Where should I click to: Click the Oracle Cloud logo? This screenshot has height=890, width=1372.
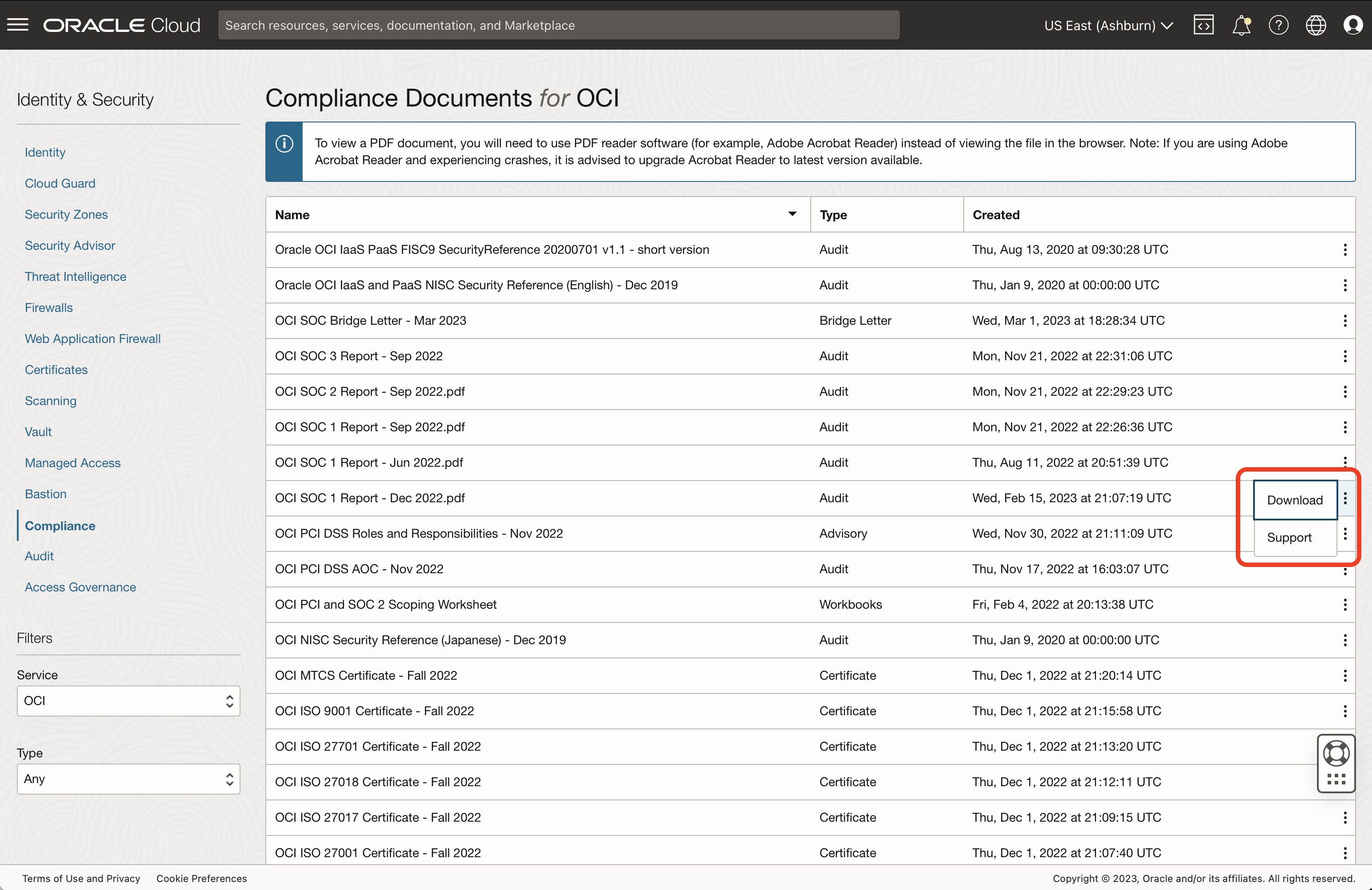121,24
